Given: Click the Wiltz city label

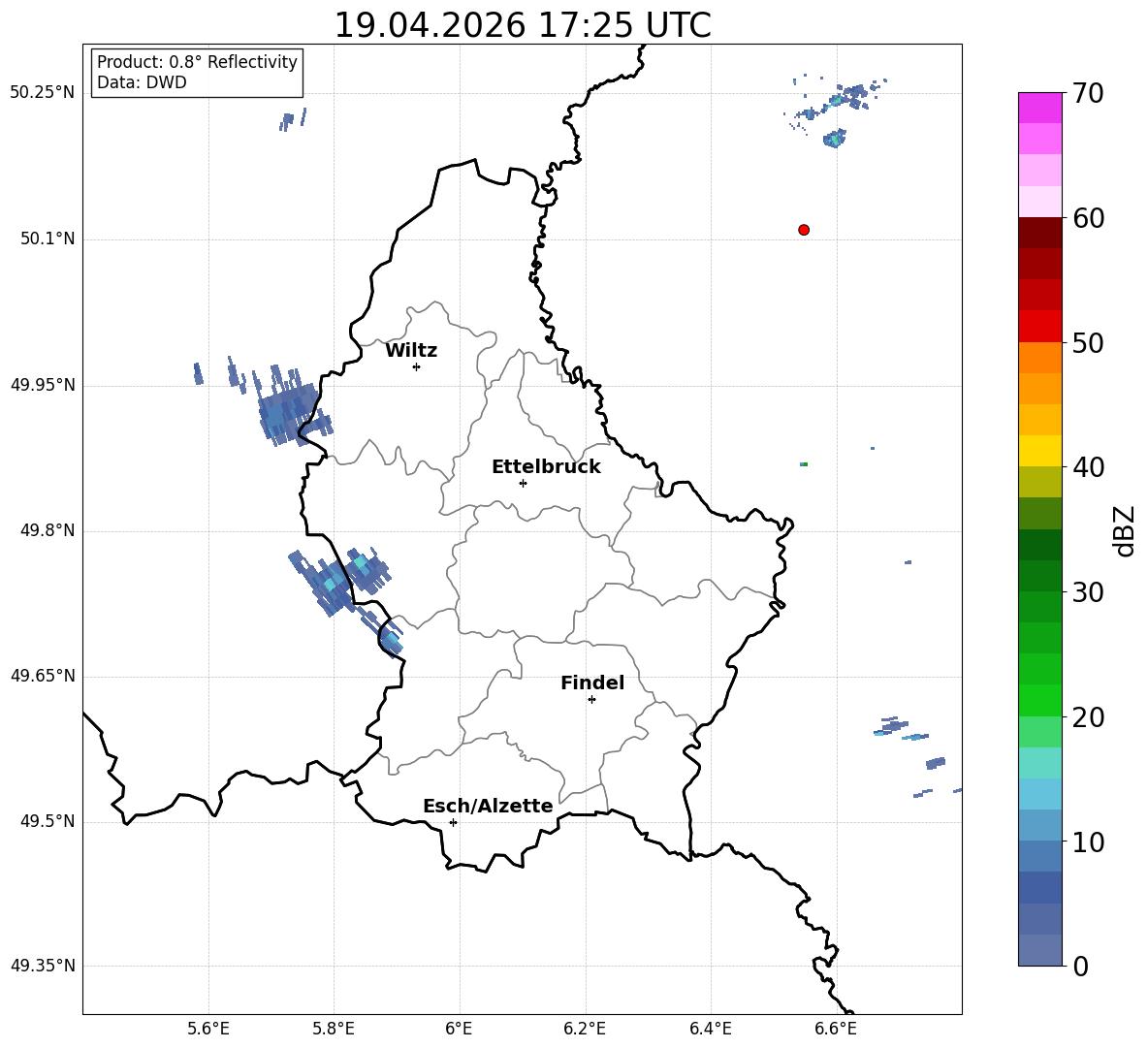Looking at the screenshot, I should (411, 351).
